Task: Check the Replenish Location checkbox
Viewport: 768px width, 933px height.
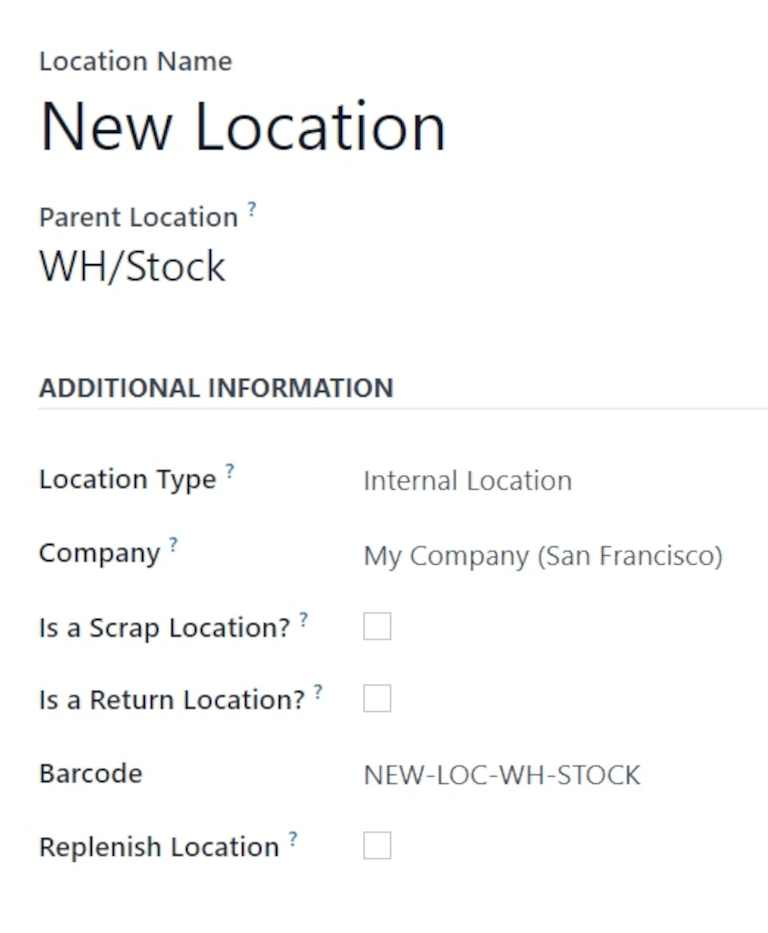Action: coord(377,846)
